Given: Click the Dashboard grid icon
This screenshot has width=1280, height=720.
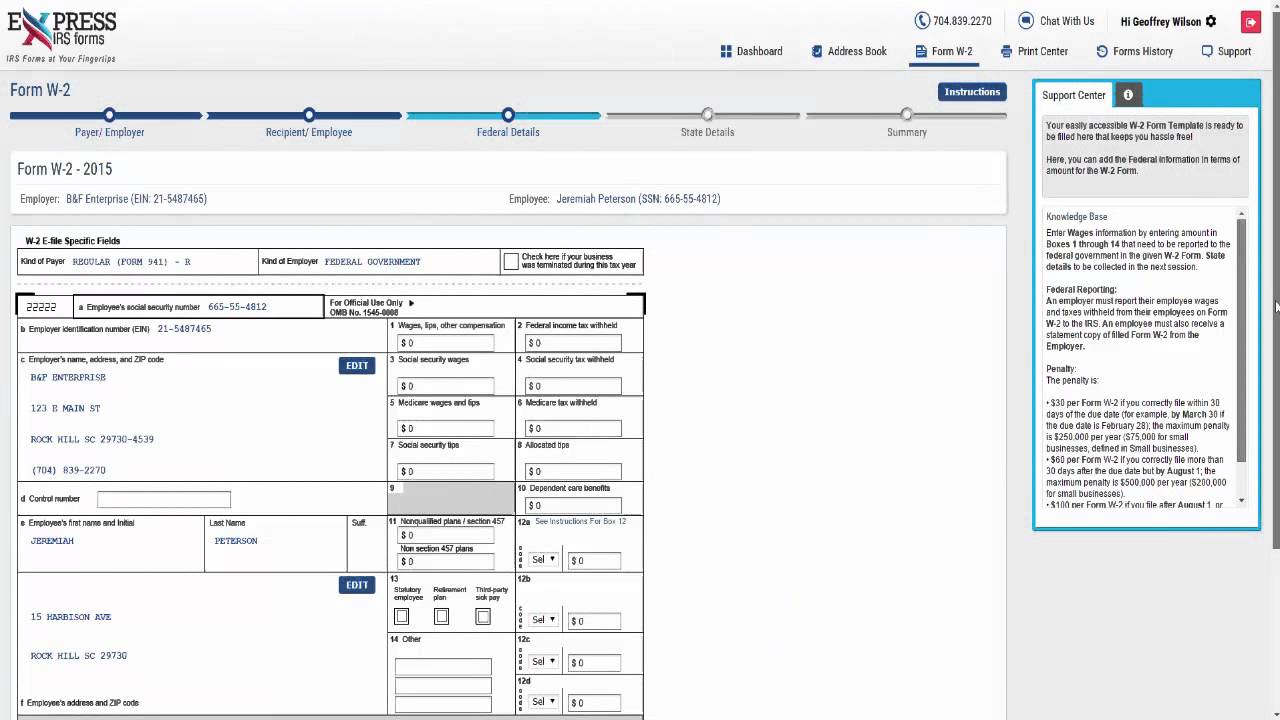Looking at the screenshot, I should point(726,51).
